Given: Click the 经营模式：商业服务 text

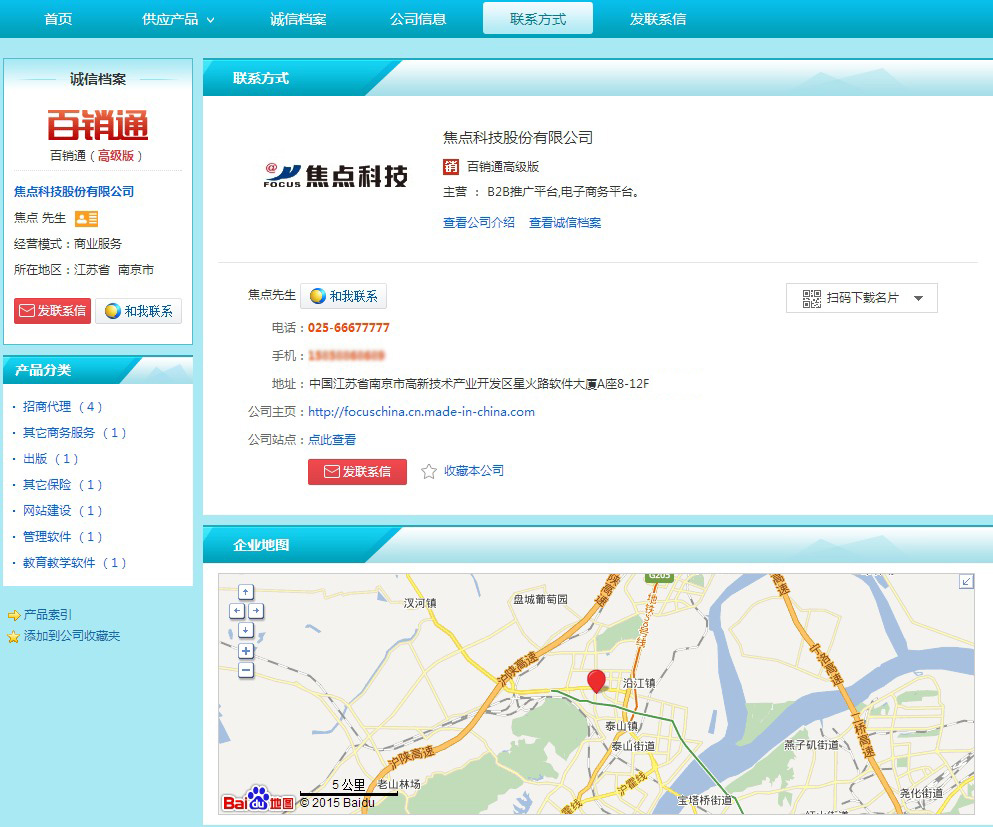Looking at the screenshot, I should coord(68,244).
